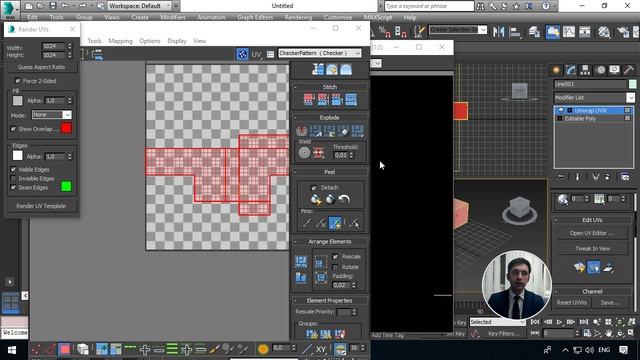640x360 pixels.
Task: Click the Open UV Editor button
Action: coord(592,233)
